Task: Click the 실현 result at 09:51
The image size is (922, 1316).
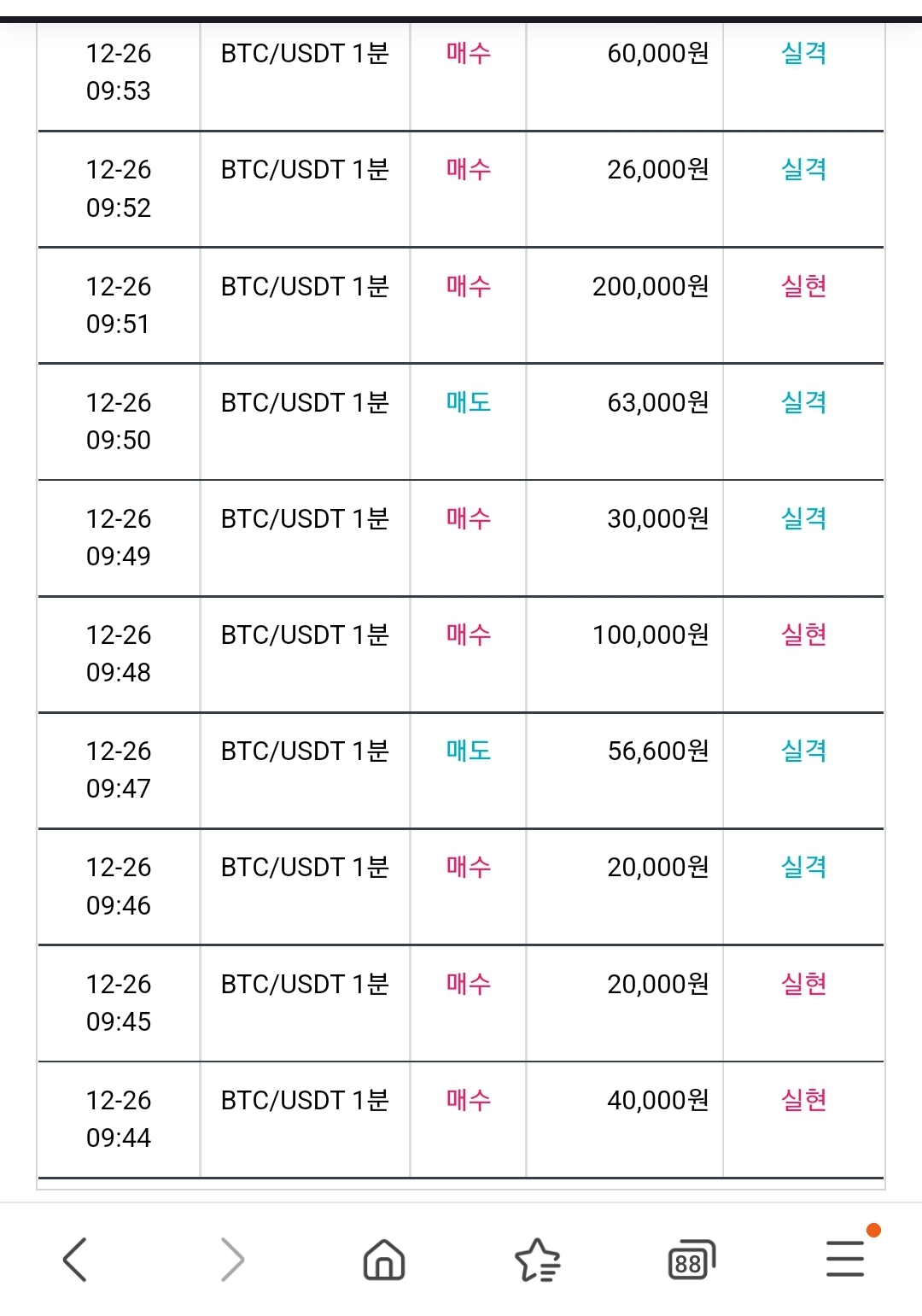Action: tap(803, 286)
